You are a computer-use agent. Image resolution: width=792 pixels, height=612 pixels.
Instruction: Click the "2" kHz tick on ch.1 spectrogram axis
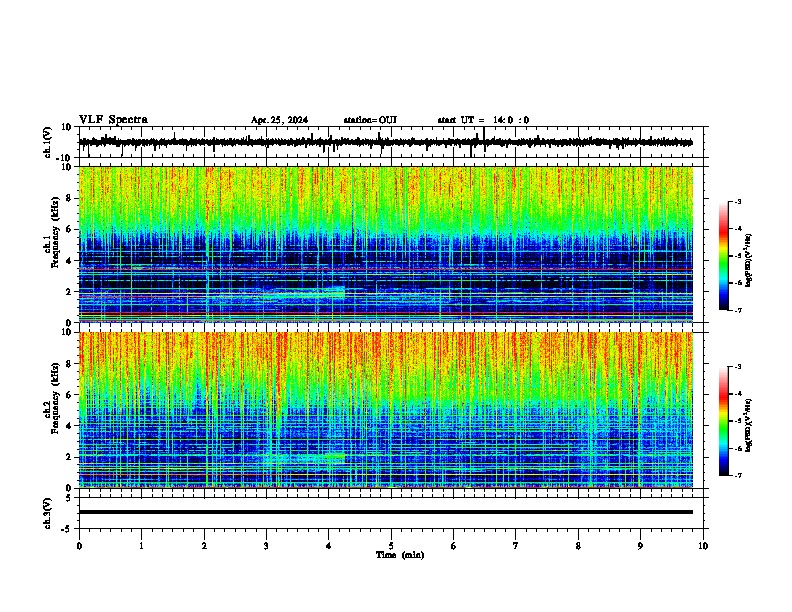point(69,291)
